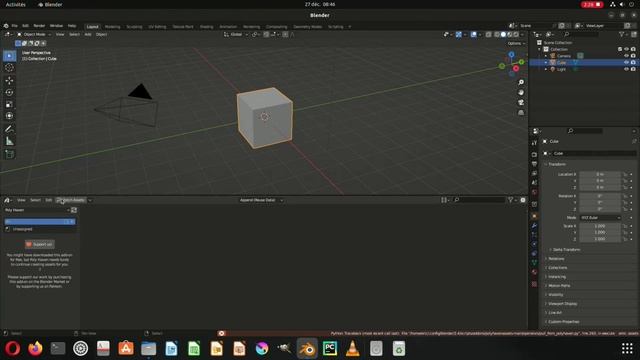Viewport: 640px width, 360px height.
Task: Toggle Collection exclude checkbox in outliner
Action: (620, 49)
